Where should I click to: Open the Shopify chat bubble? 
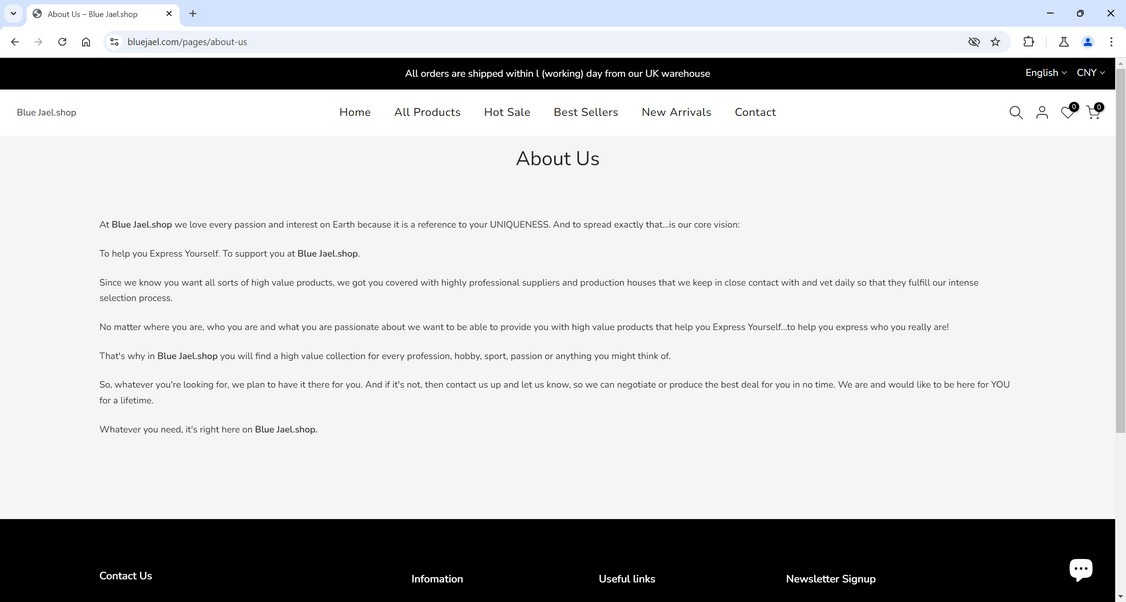(x=1080, y=569)
